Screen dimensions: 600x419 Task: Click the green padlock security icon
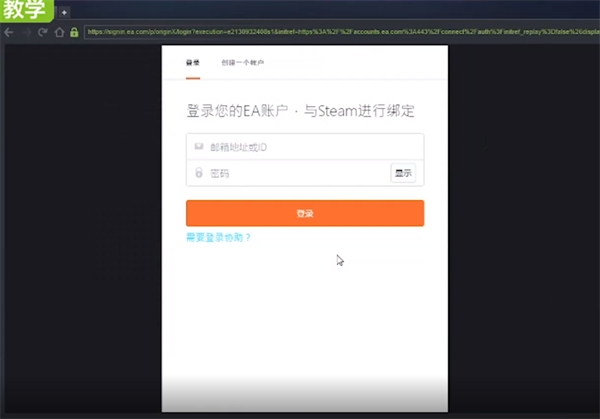pos(74,32)
